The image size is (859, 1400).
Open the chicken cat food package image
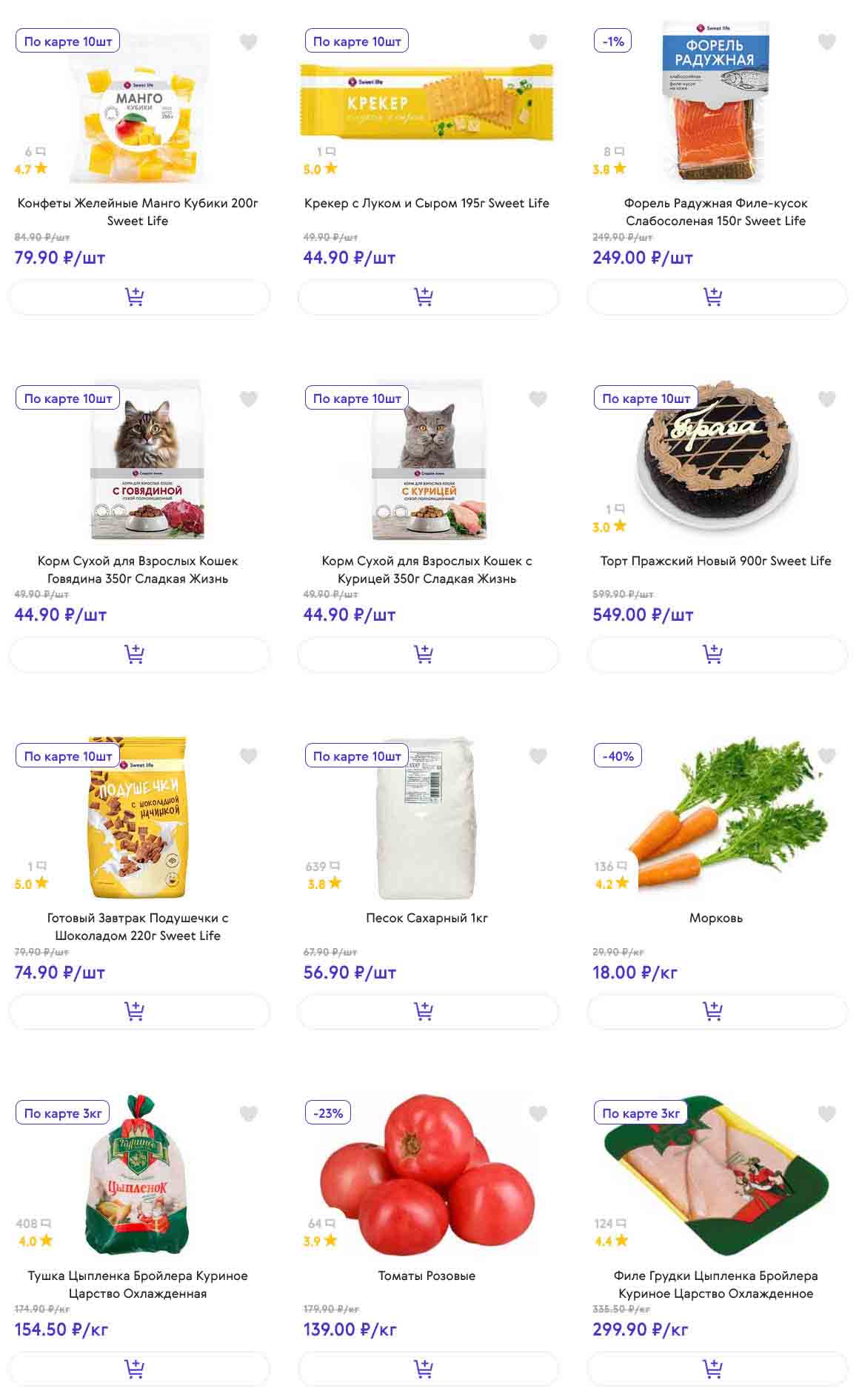429,459
